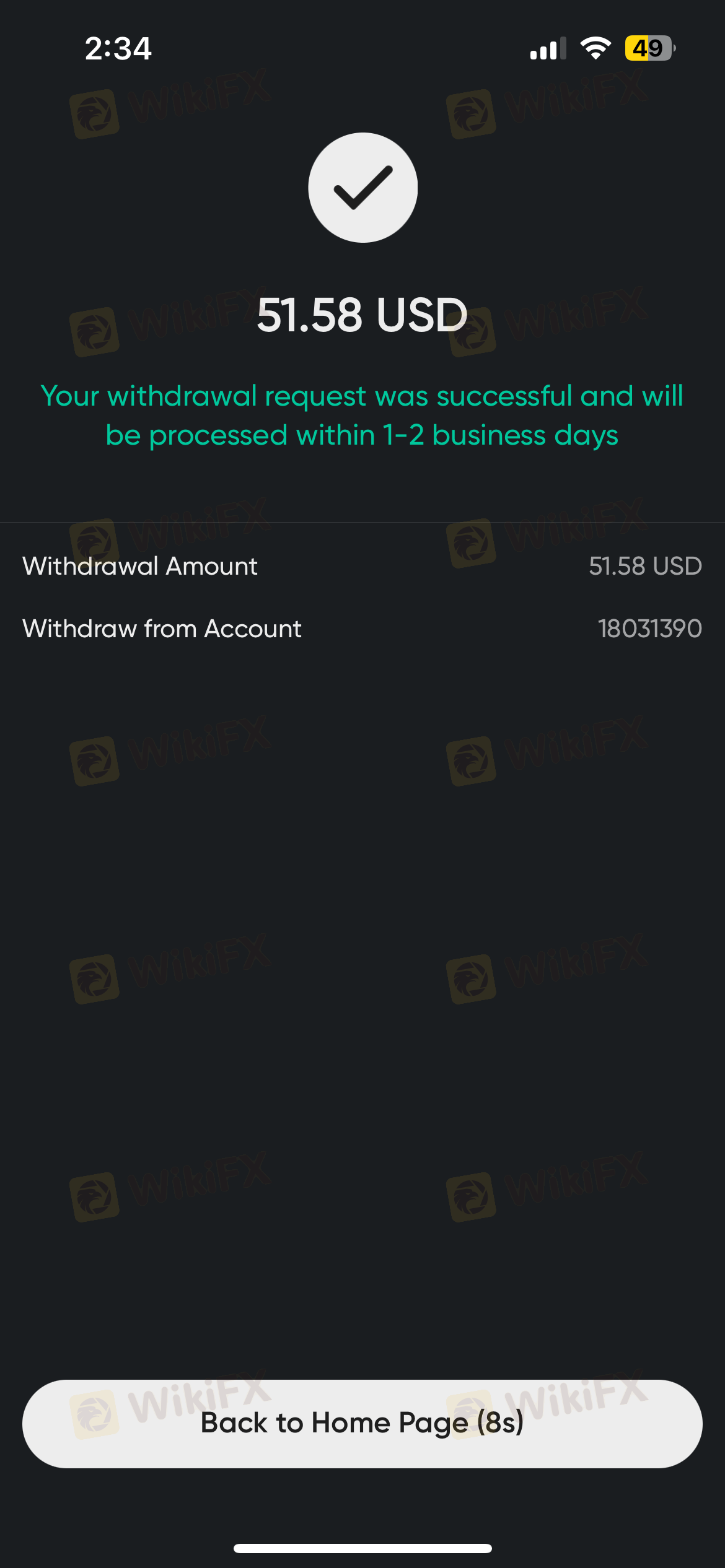
Task: Tap the success checkmark icon
Action: point(362,188)
